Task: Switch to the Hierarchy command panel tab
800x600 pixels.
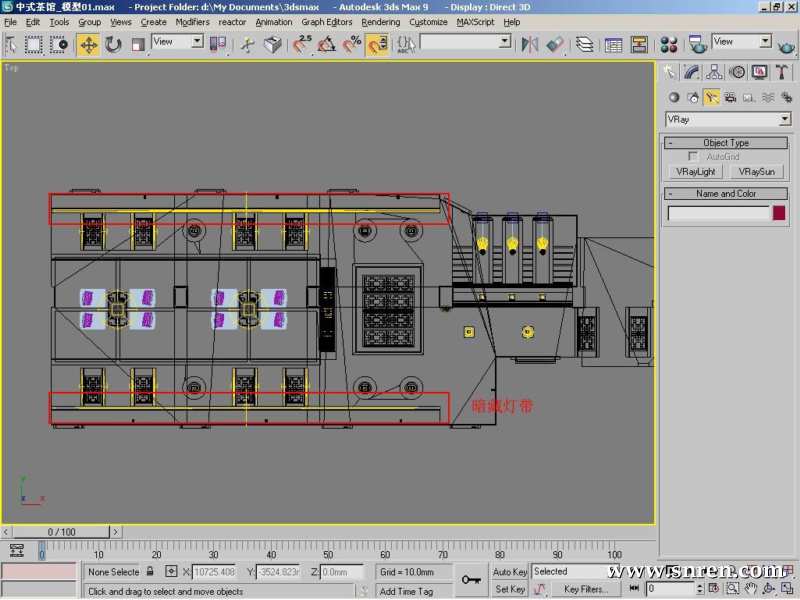Action: pyautogui.click(x=714, y=72)
